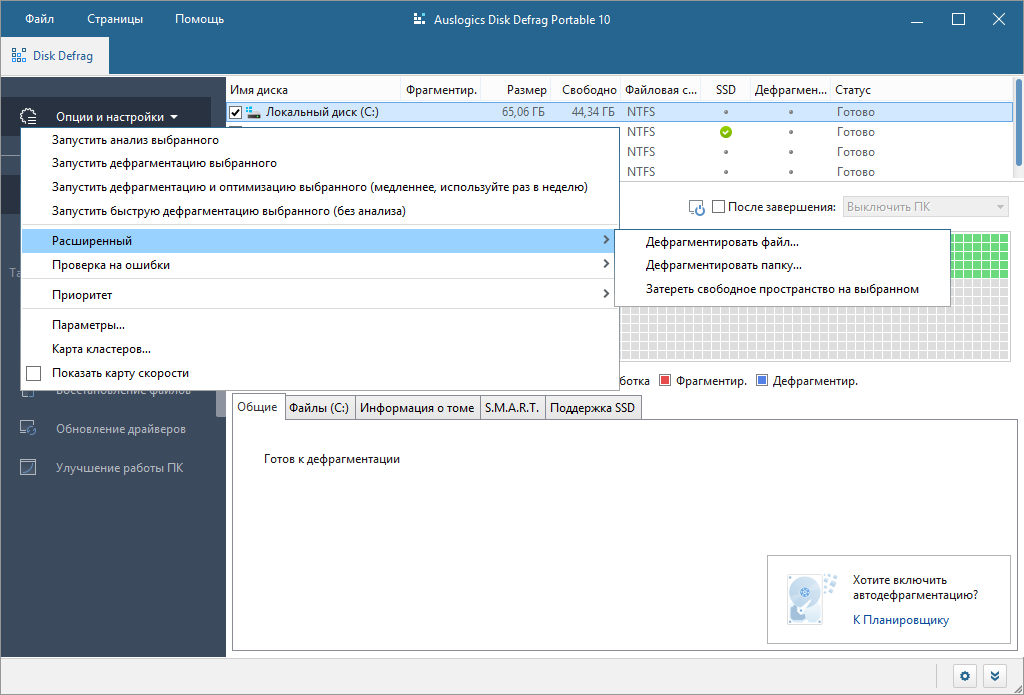Sort by Дефрагмен... column header
Image resolution: width=1024 pixels, height=695 pixels.
[791, 90]
